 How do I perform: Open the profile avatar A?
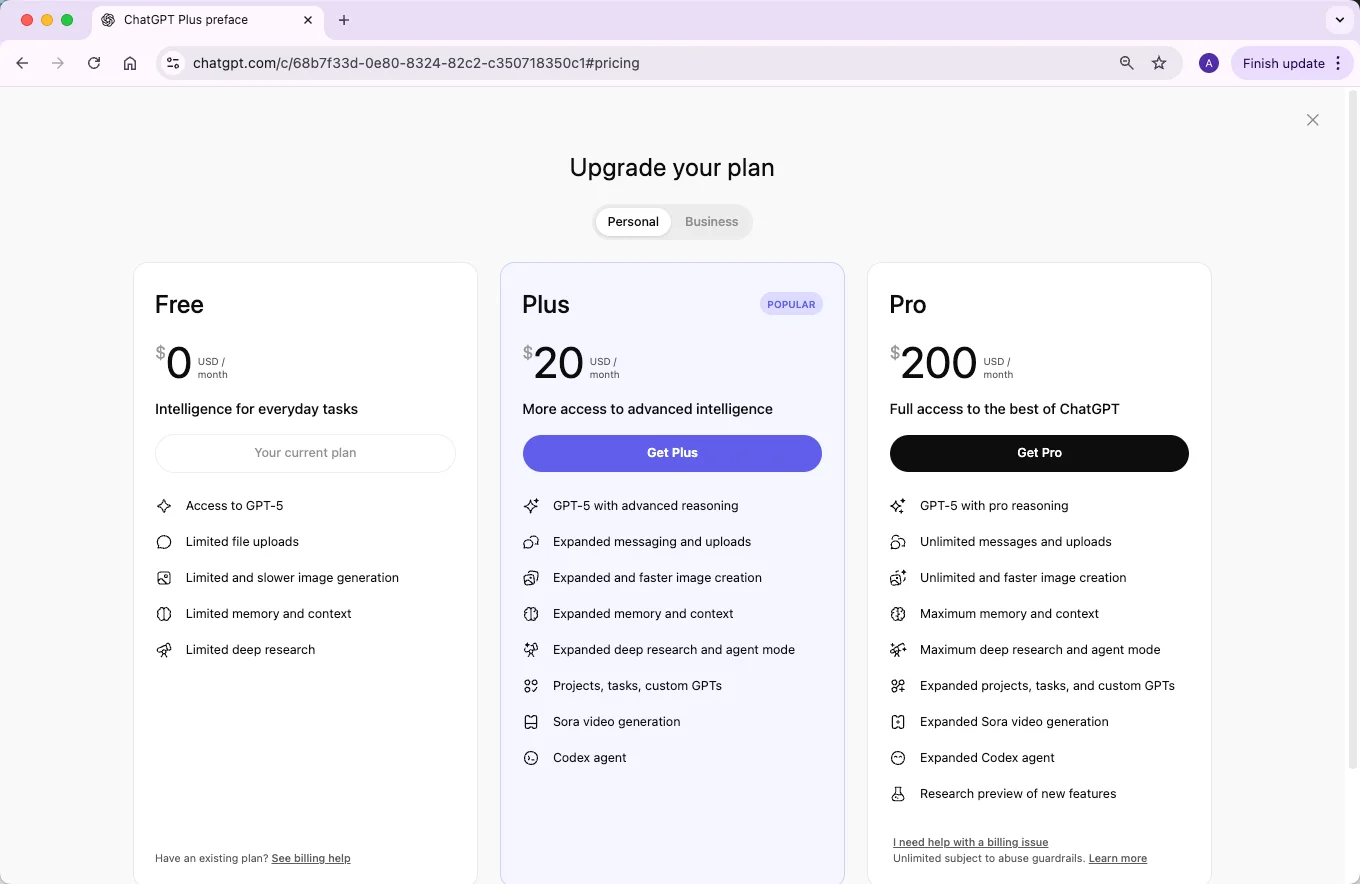[x=1209, y=63]
